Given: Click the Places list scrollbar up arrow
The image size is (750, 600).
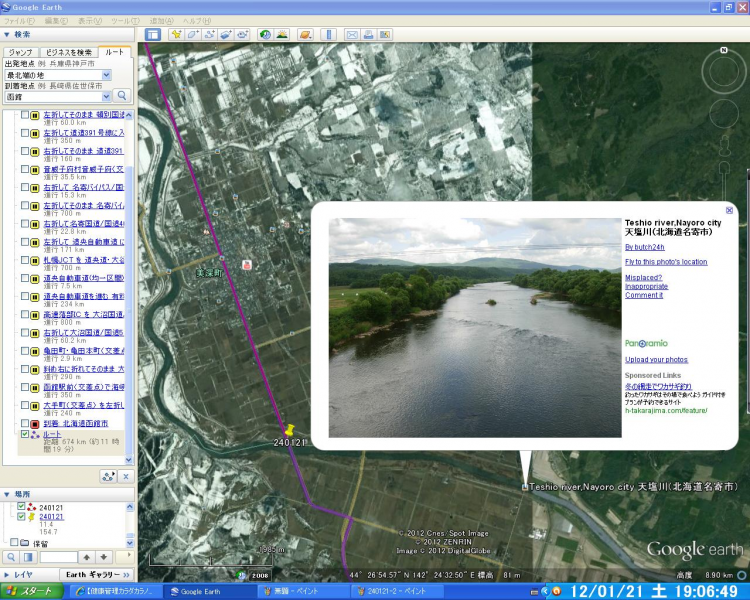Looking at the screenshot, I should click(130, 506).
